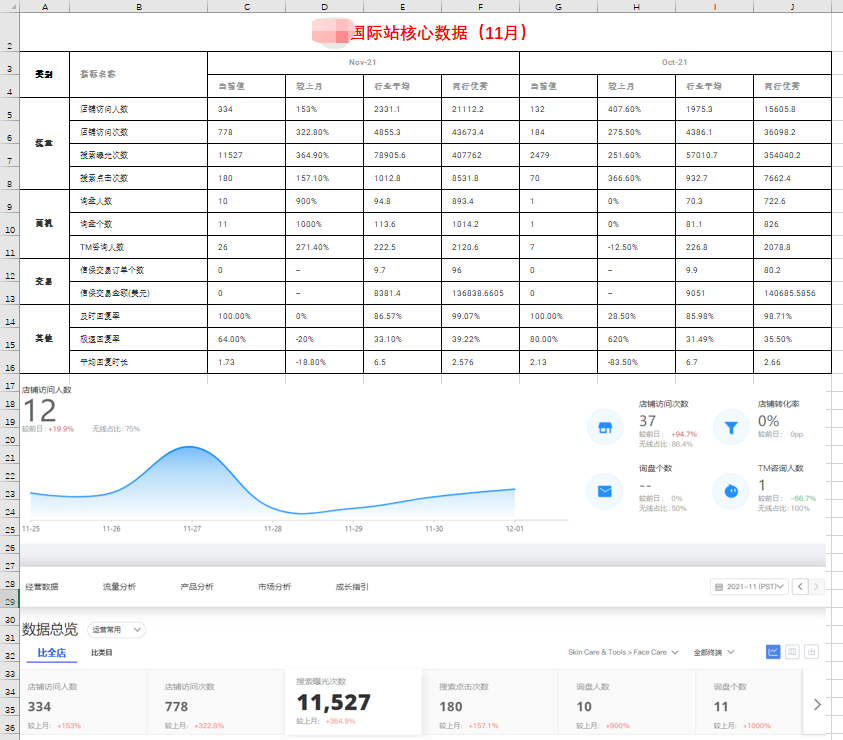843x740 pixels.
Task: Click the download export icon
Action: coord(811,652)
